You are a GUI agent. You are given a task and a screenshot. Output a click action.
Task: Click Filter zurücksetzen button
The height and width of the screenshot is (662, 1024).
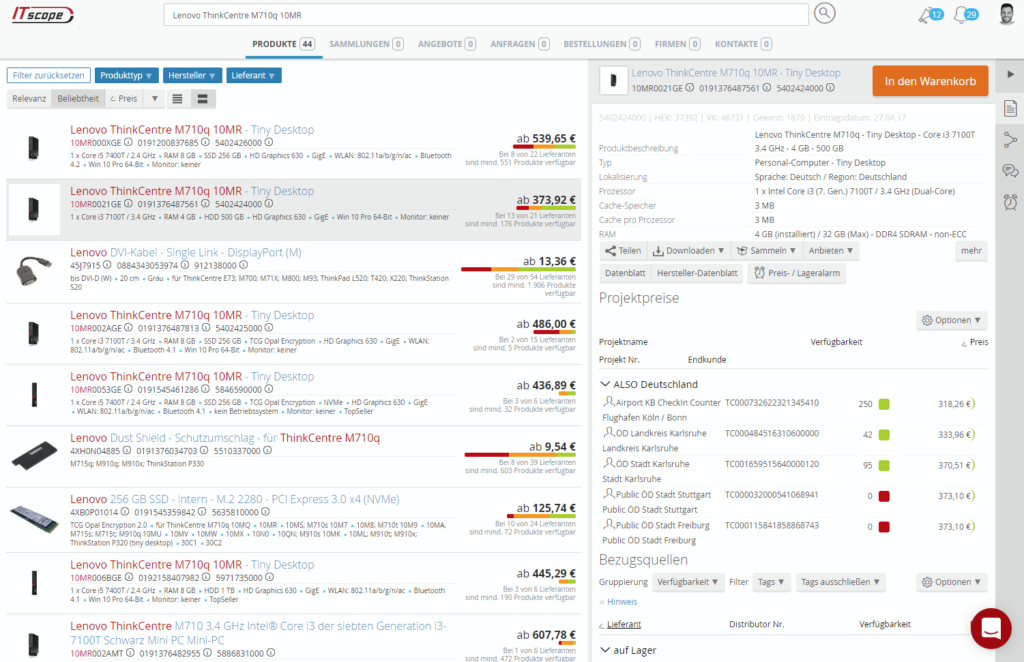click(x=48, y=76)
